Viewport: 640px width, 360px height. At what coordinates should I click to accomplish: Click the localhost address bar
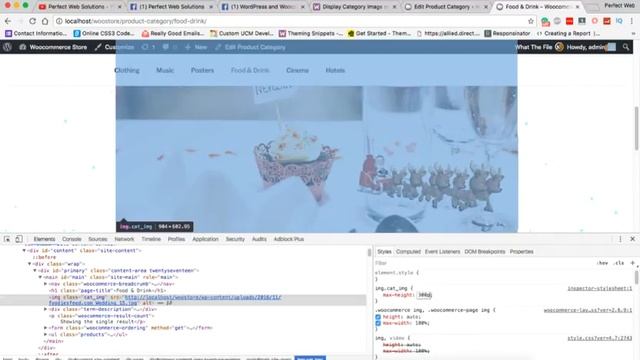(294, 21)
